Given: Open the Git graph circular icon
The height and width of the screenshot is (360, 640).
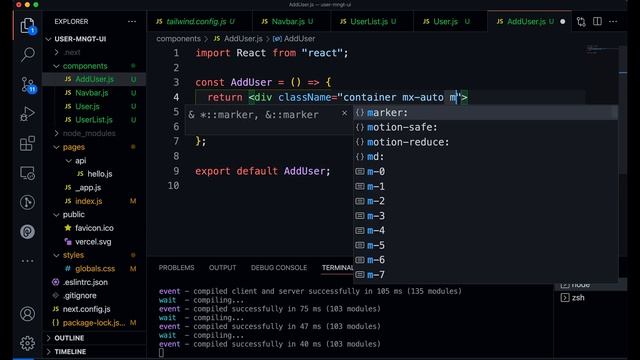Looking at the screenshot, I should pos(27,202).
